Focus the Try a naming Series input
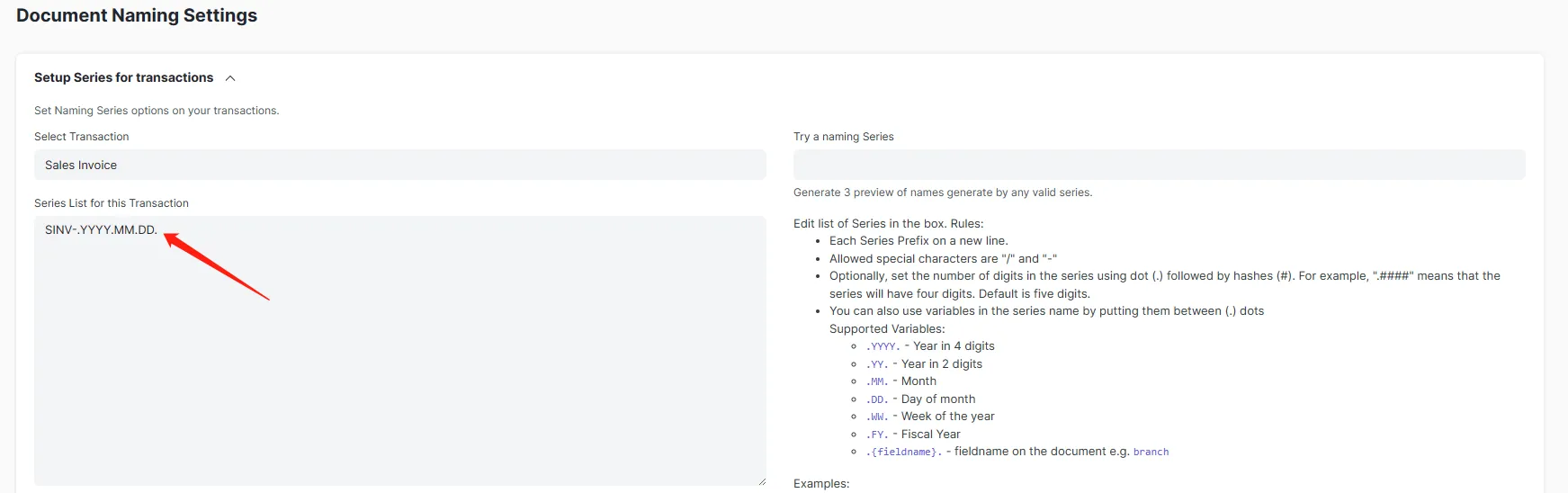The image size is (1568, 493). coord(1159,165)
